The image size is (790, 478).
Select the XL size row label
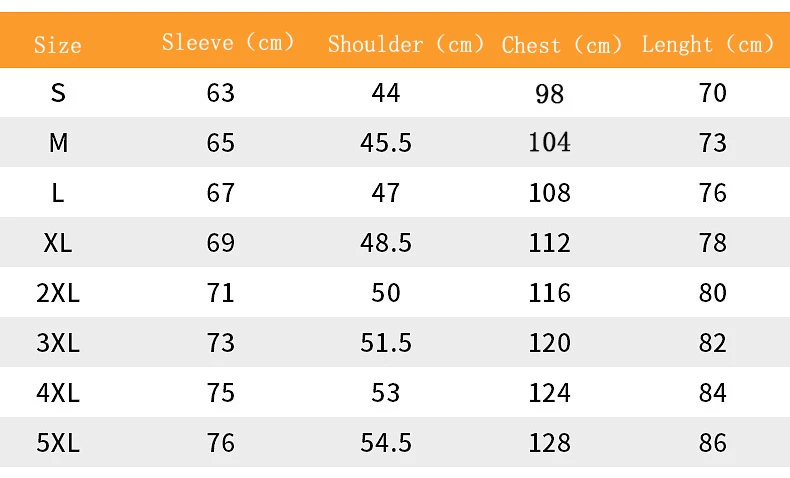point(58,243)
